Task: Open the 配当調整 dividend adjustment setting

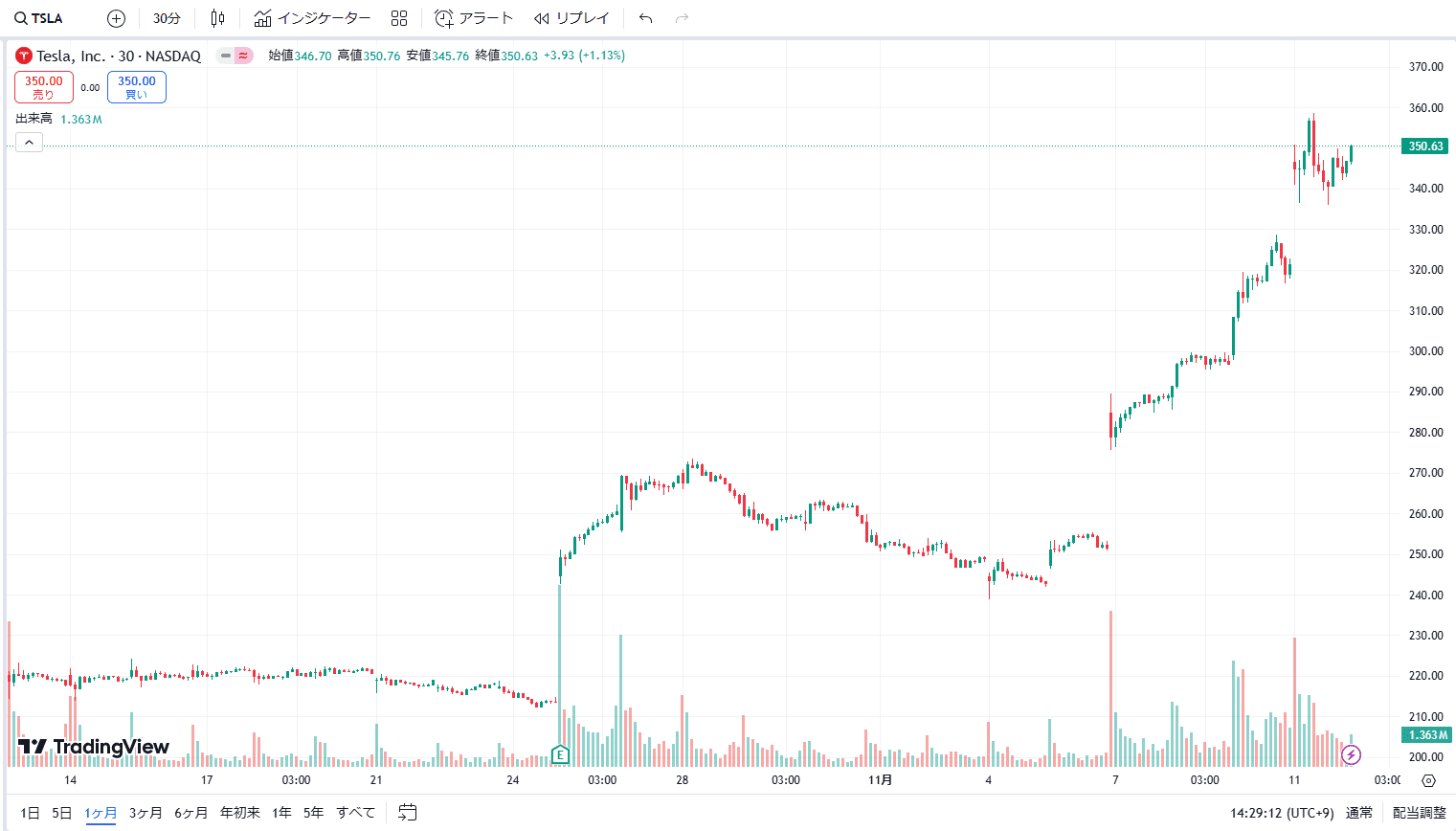Action: (x=1419, y=813)
